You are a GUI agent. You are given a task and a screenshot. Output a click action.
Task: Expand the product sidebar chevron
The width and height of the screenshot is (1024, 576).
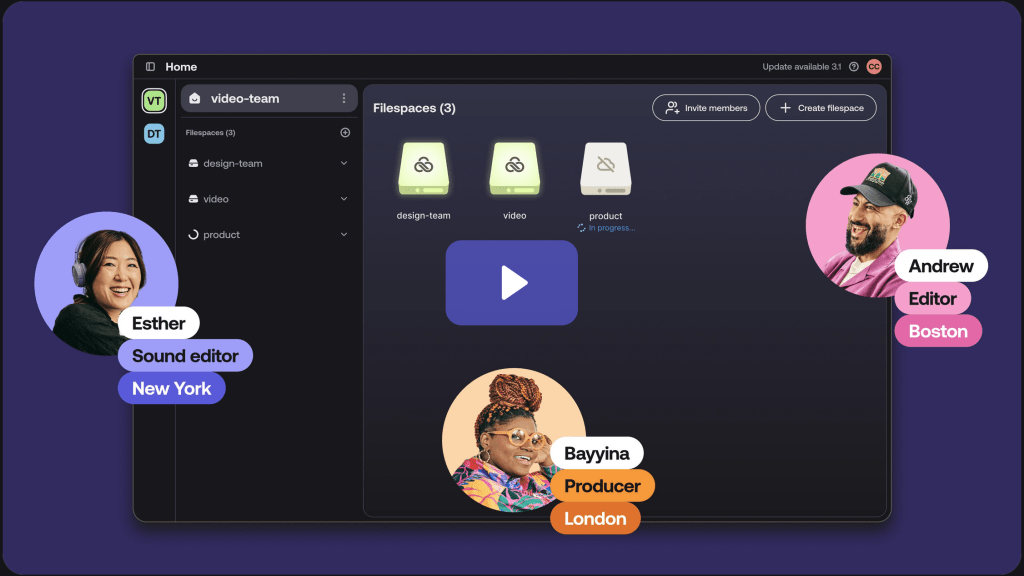click(x=344, y=235)
